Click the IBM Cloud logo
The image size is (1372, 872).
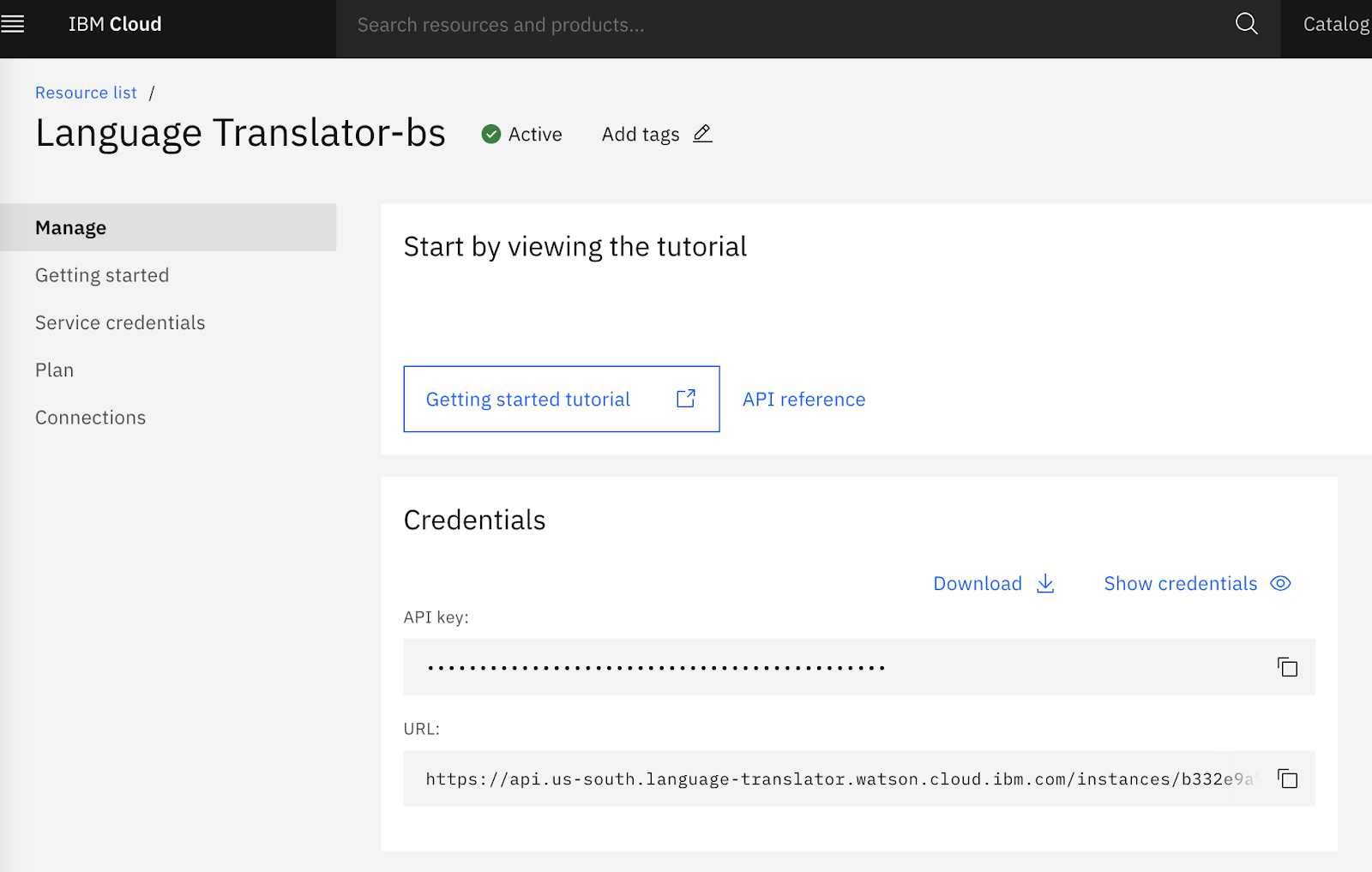[114, 24]
